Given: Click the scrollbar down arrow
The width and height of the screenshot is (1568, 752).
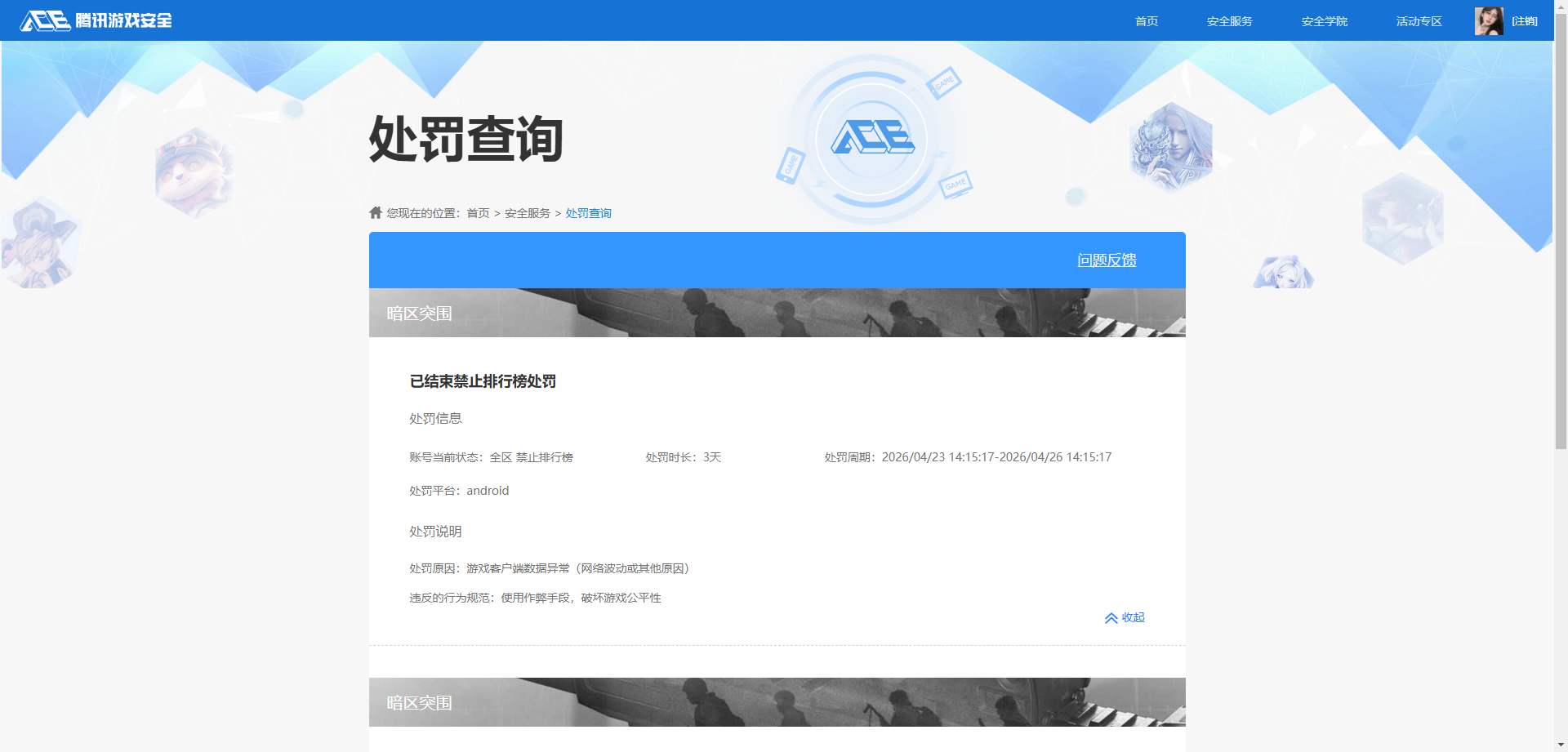Looking at the screenshot, I should click(x=1561, y=745).
